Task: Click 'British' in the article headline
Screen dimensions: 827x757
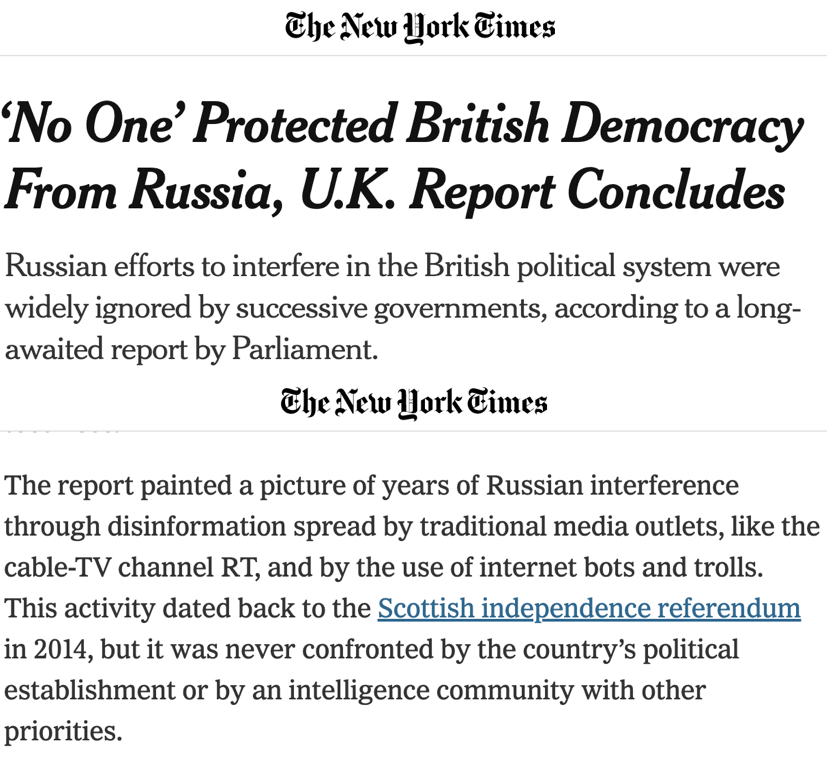Action: pos(478,124)
